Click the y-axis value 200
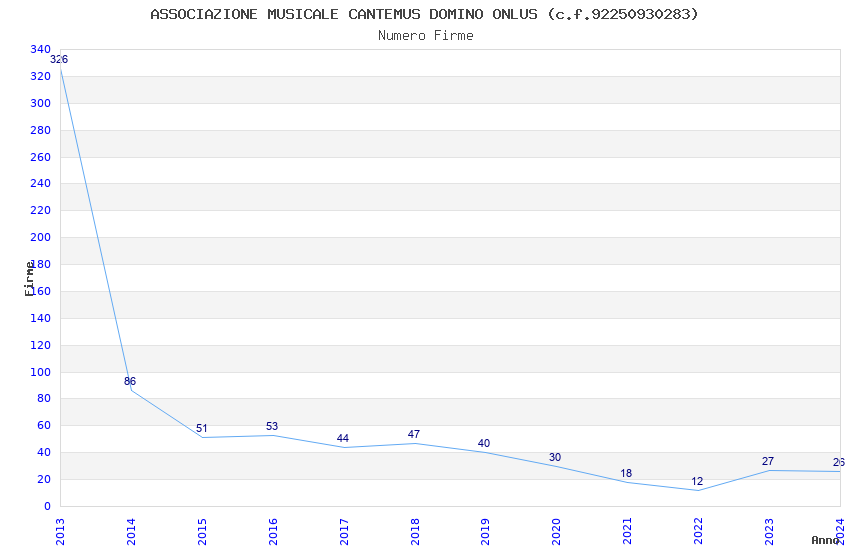Screen dimensions: 850x550 point(41,237)
